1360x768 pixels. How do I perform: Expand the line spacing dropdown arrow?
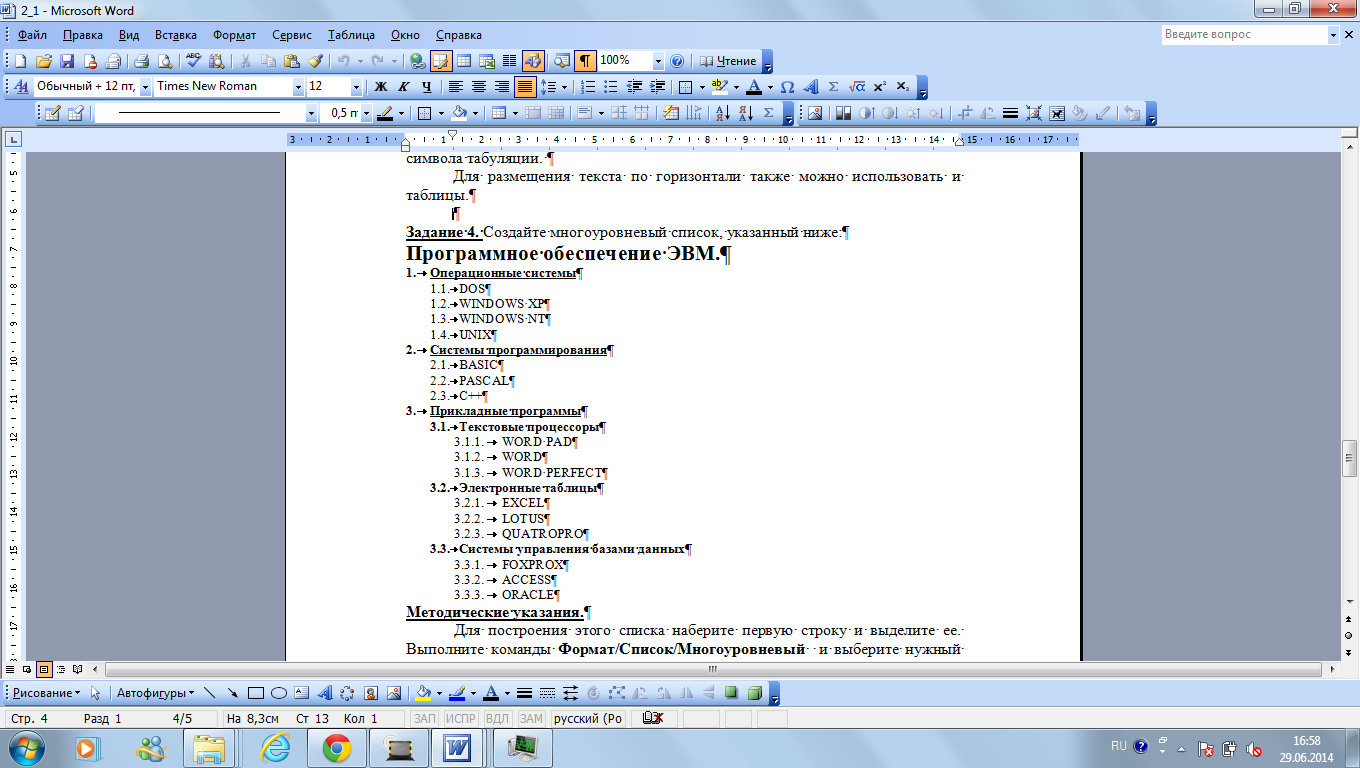tap(565, 87)
